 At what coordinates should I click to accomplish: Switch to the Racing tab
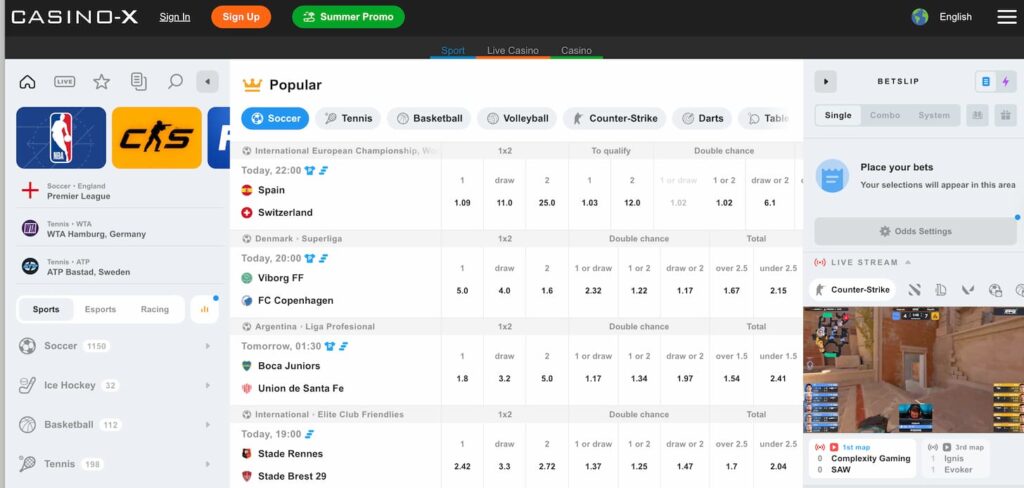tap(155, 309)
